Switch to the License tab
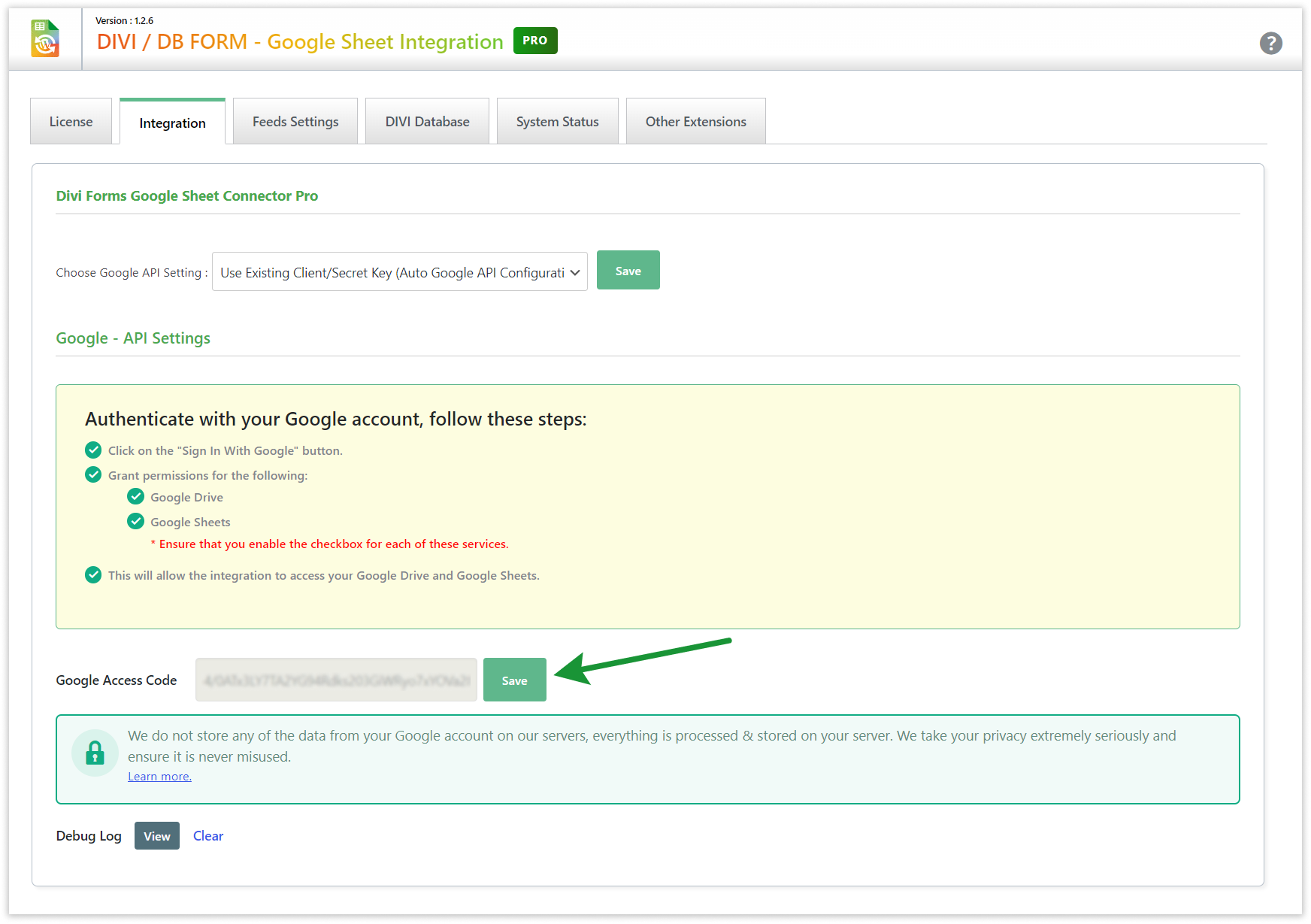The height and width of the screenshot is (924, 1311). pos(71,122)
